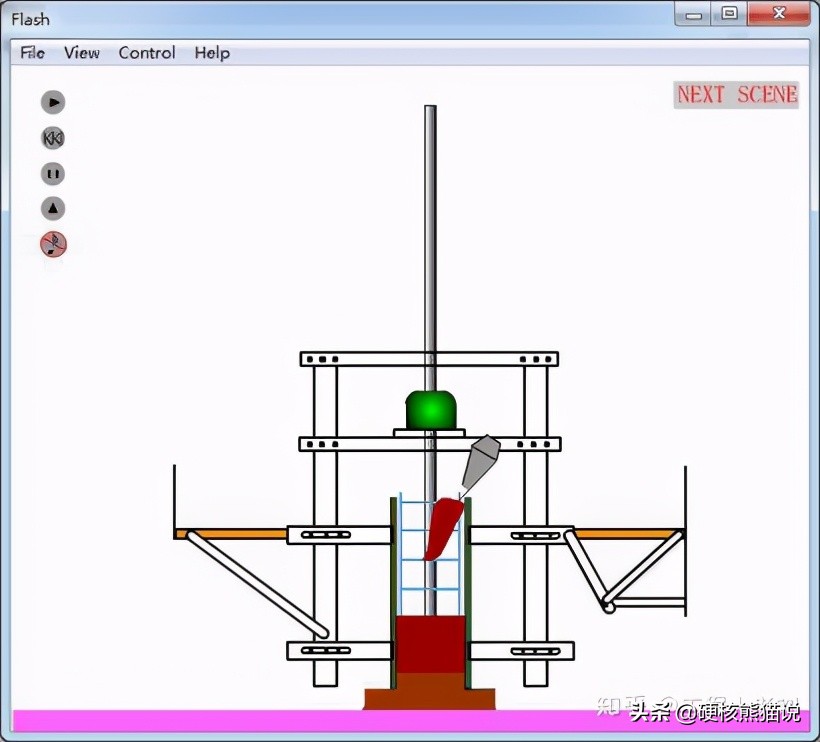Click the up-arrow eject style button

click(x=53, y=209)
